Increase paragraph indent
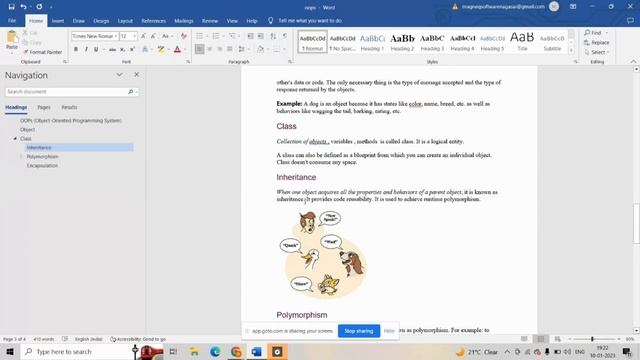Screen dimensions: 640x360 point(260,36)
